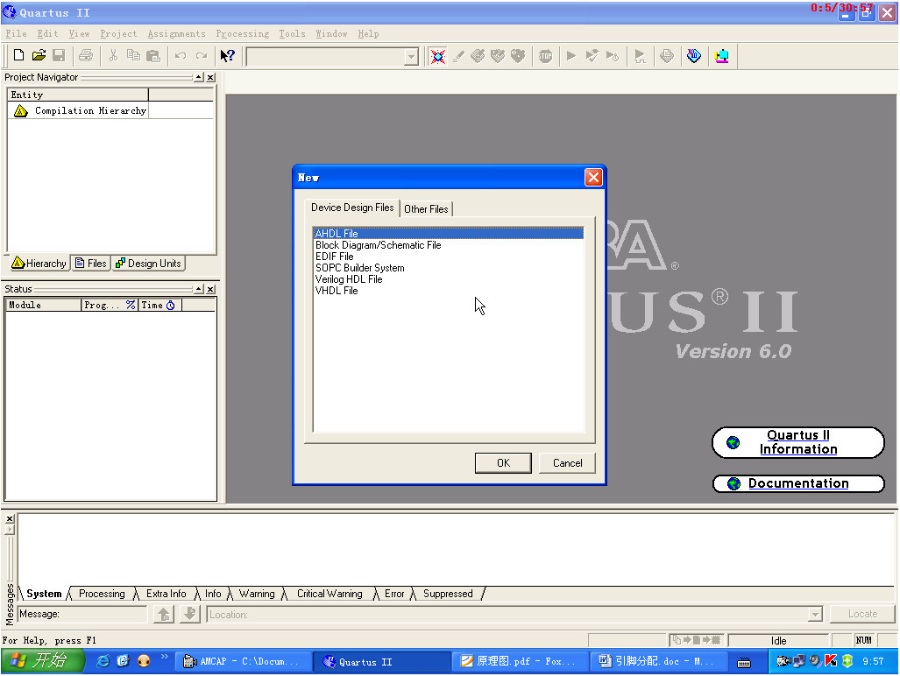Viewport: 900px width, 676px height.
Task: Click the Settings icon right of the toolbar combo box
Action: click(x=438, y=56)
